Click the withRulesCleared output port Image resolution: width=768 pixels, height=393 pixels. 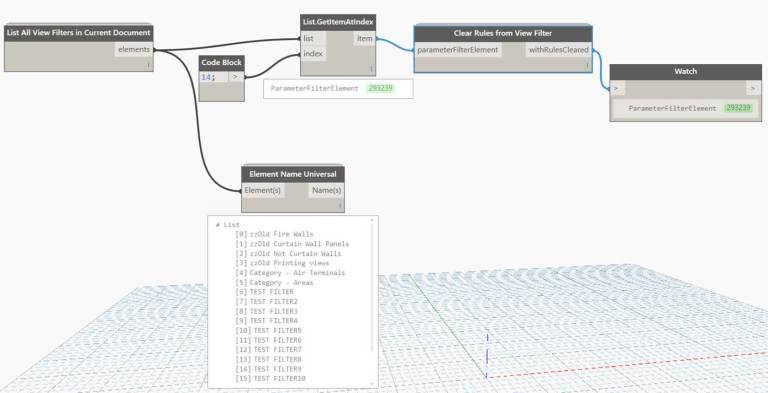click(559, 50)
